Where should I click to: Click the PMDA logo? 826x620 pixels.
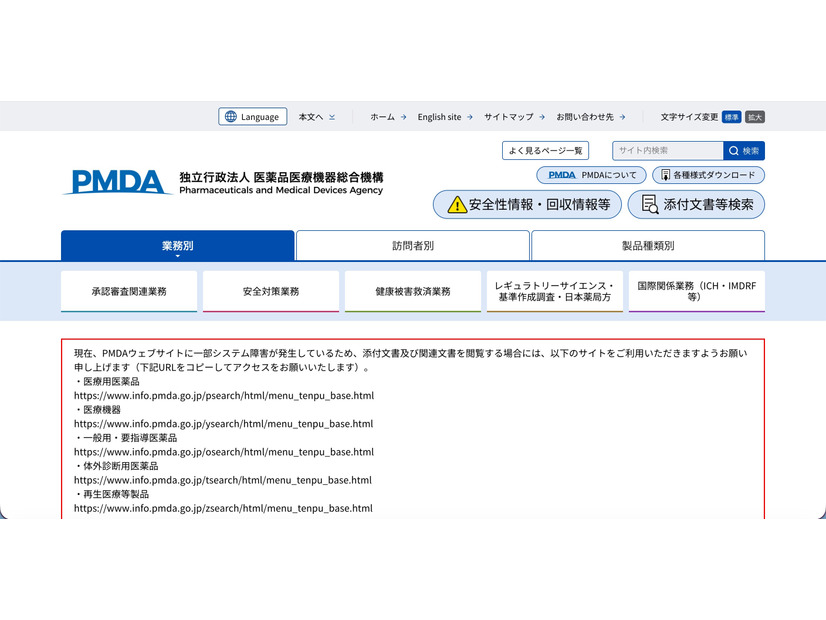117,182
